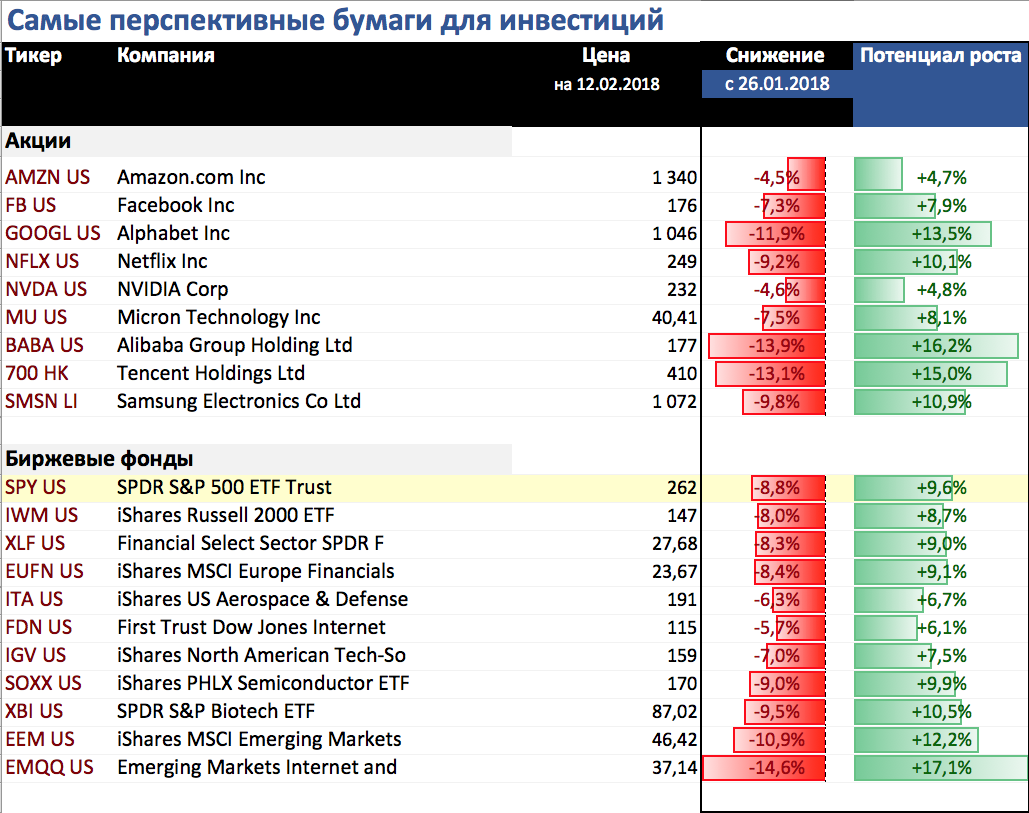This screenshot has width=1029, height=813.
Task: Select Netflix growth potential "+10,1%"
Action: click(x=942, y=261)
